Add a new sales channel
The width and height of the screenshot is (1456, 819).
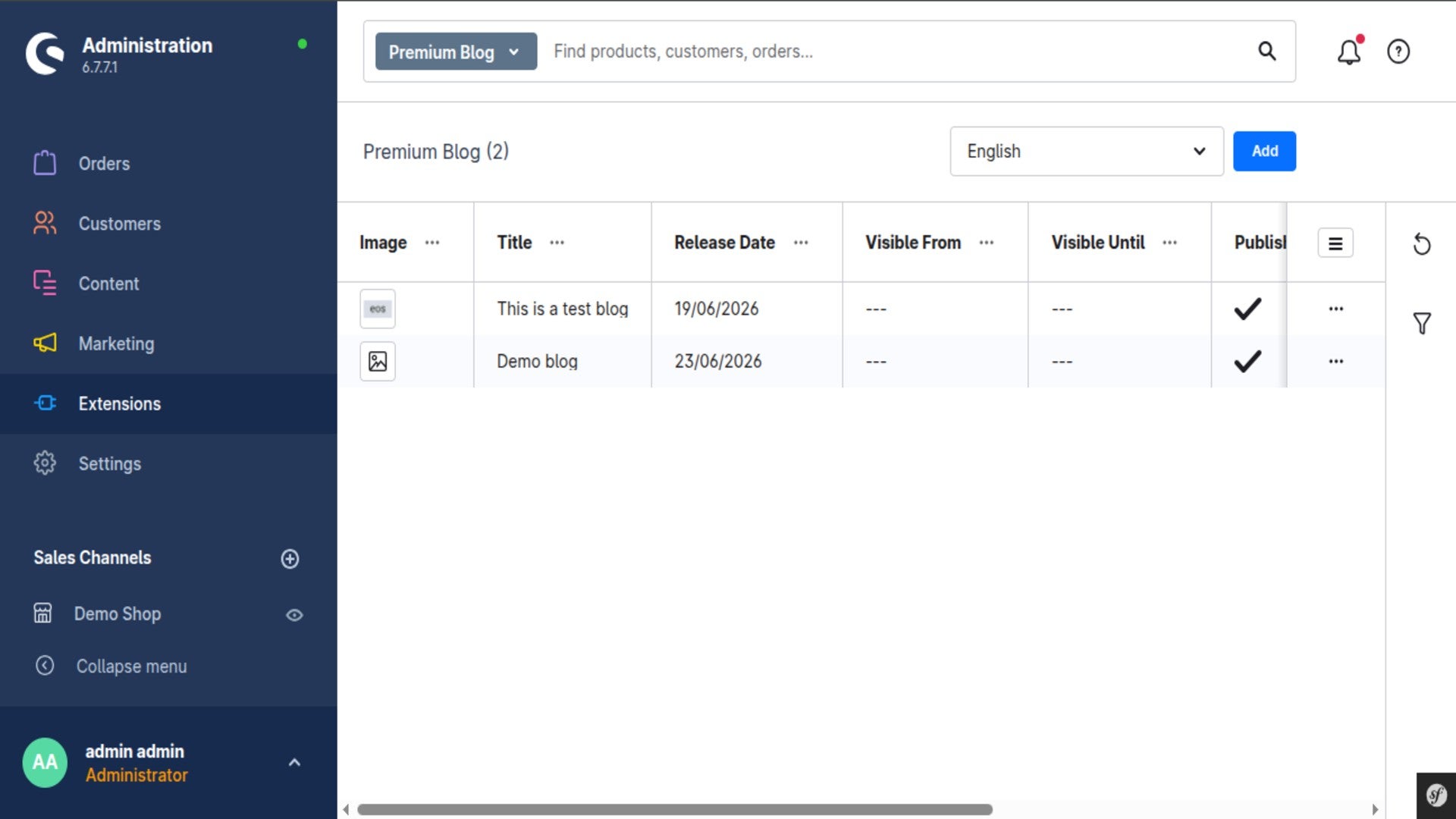[x=290, y=559]
